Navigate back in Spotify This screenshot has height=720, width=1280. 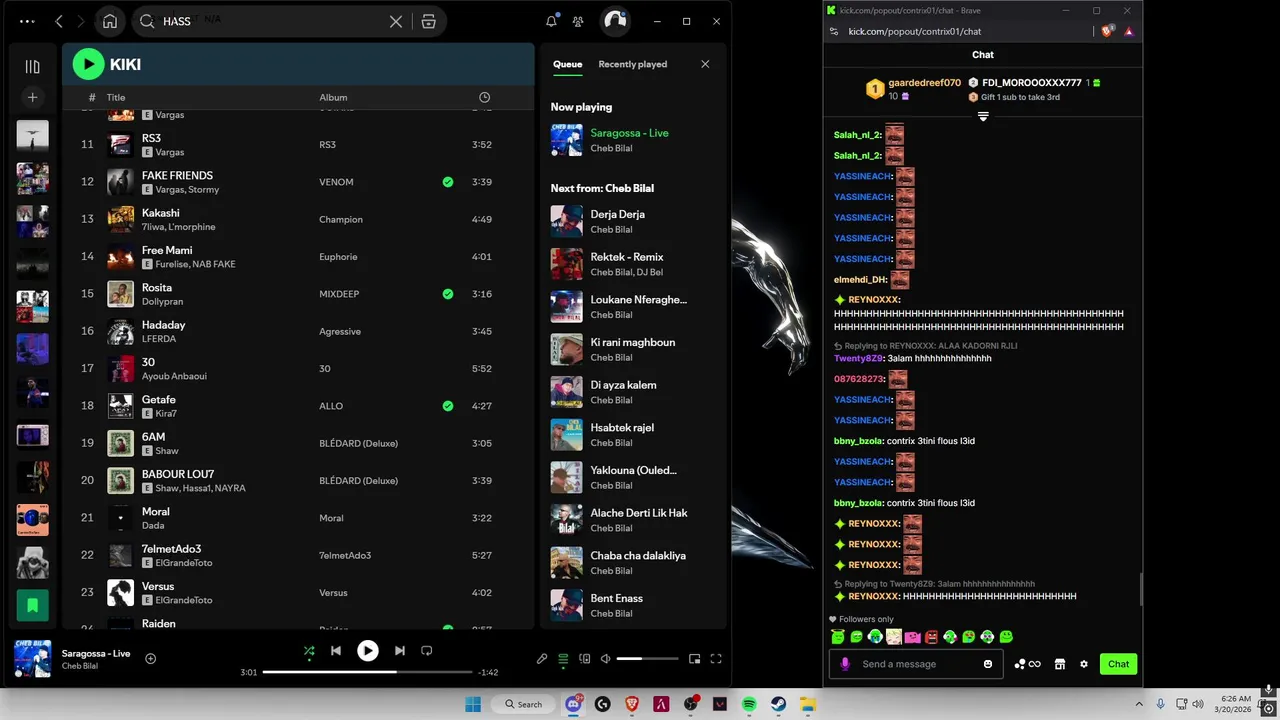(x=59, y=21)
